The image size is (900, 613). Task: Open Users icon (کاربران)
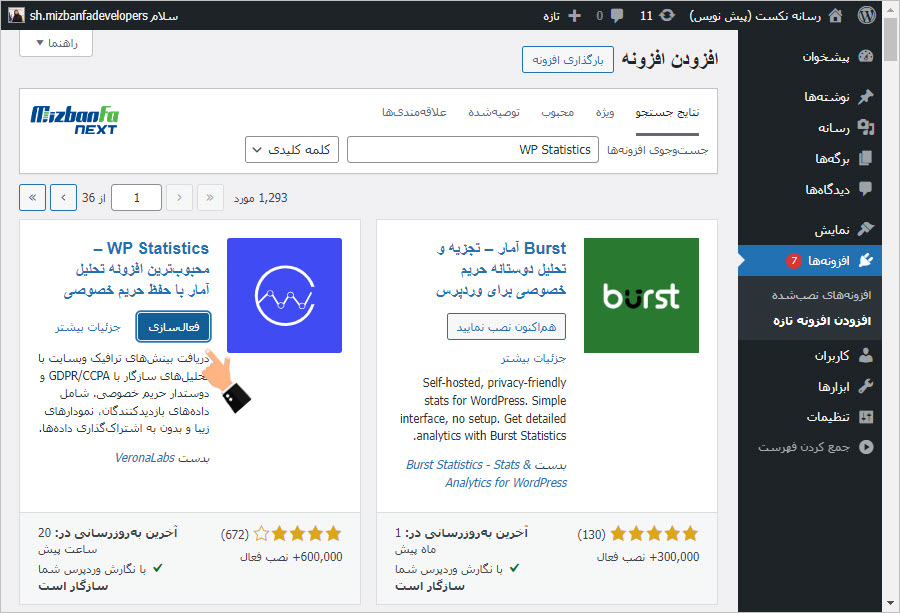coord(866,356)
